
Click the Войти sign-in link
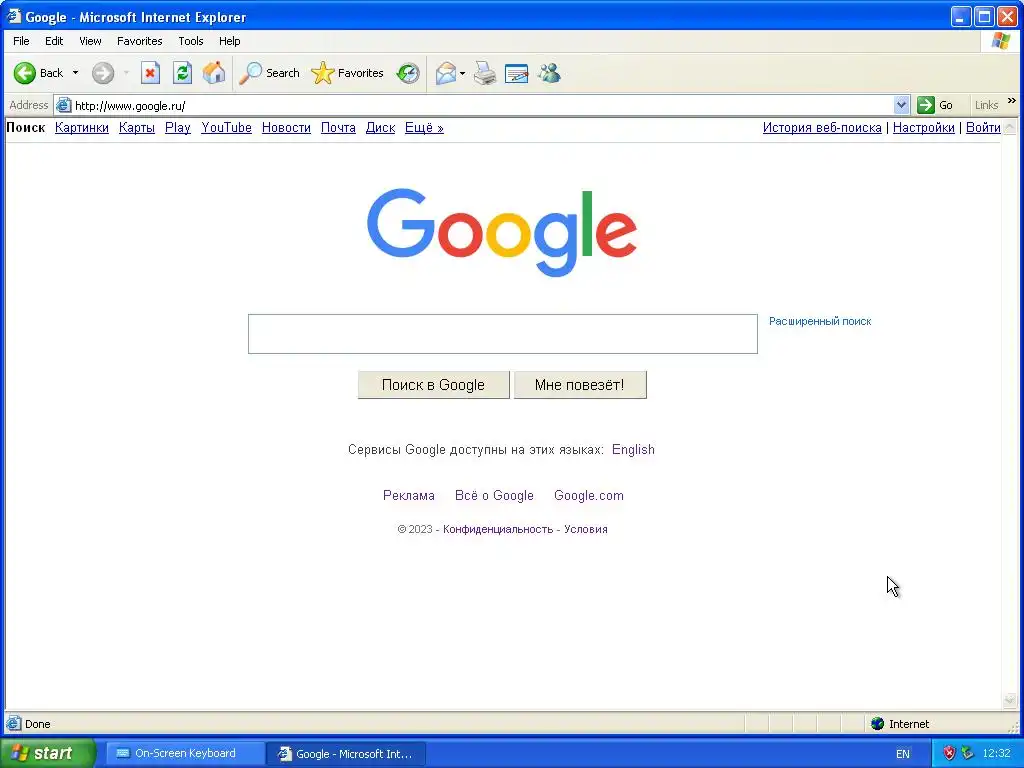[983, 127]
